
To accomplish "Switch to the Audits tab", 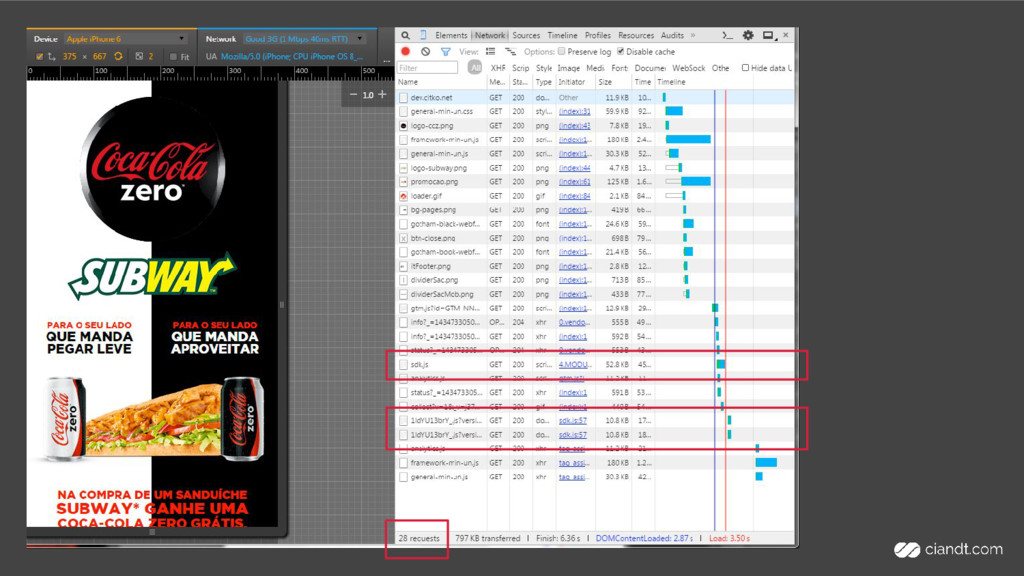I will click(x=672, y=35).
